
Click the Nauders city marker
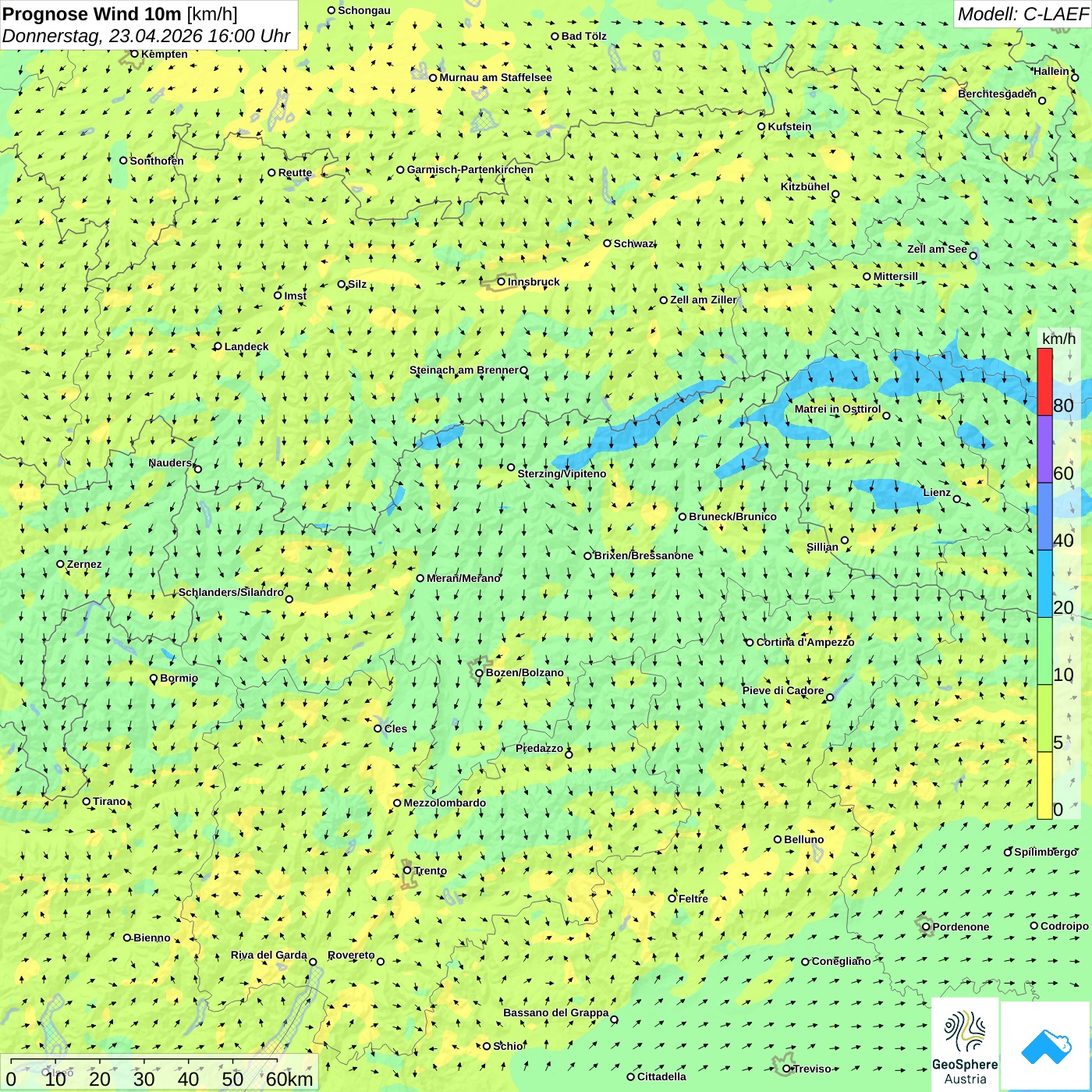(197, 469)
